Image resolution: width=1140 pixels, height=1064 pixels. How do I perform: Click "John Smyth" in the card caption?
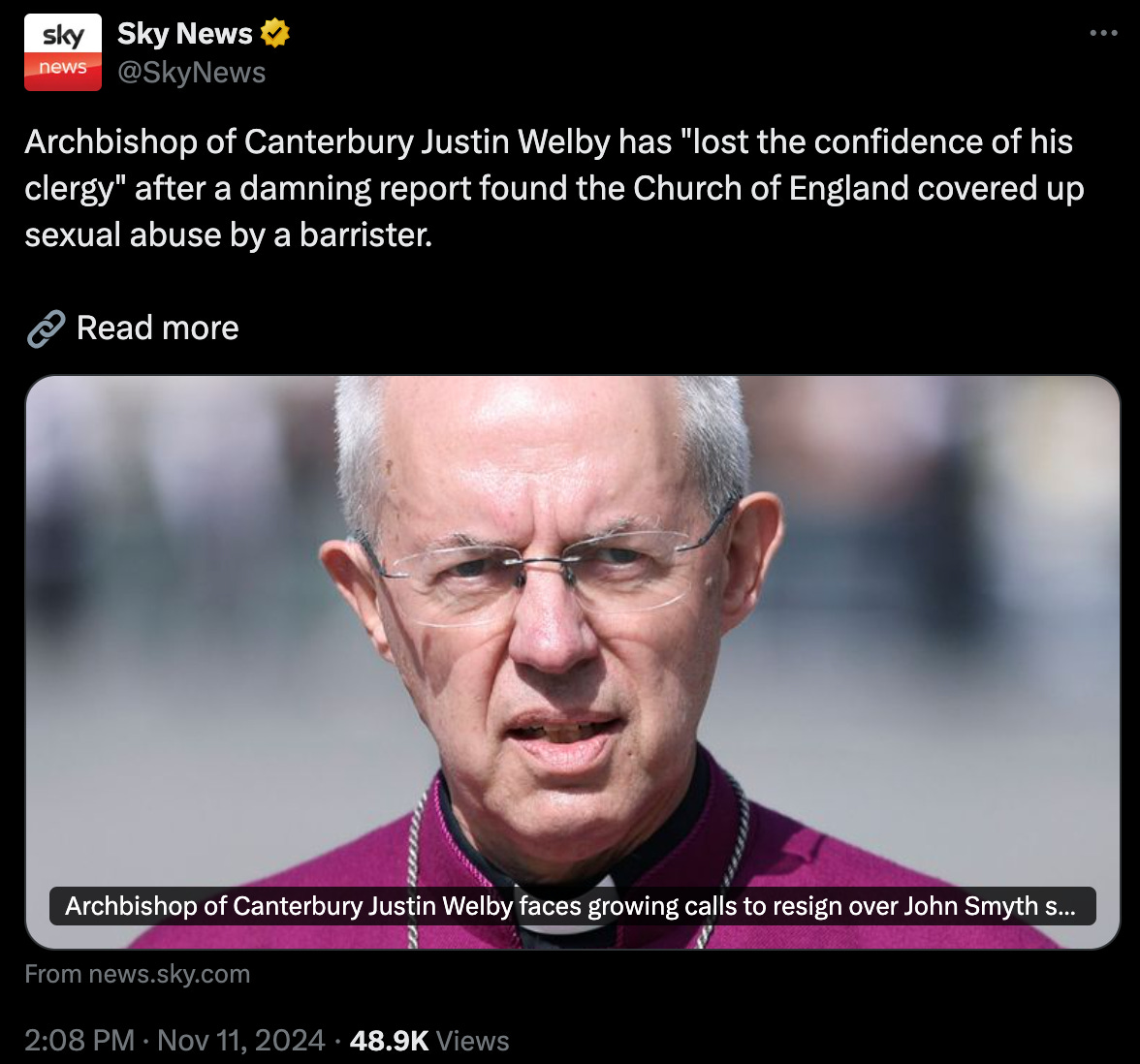click(x=970, y=906)
